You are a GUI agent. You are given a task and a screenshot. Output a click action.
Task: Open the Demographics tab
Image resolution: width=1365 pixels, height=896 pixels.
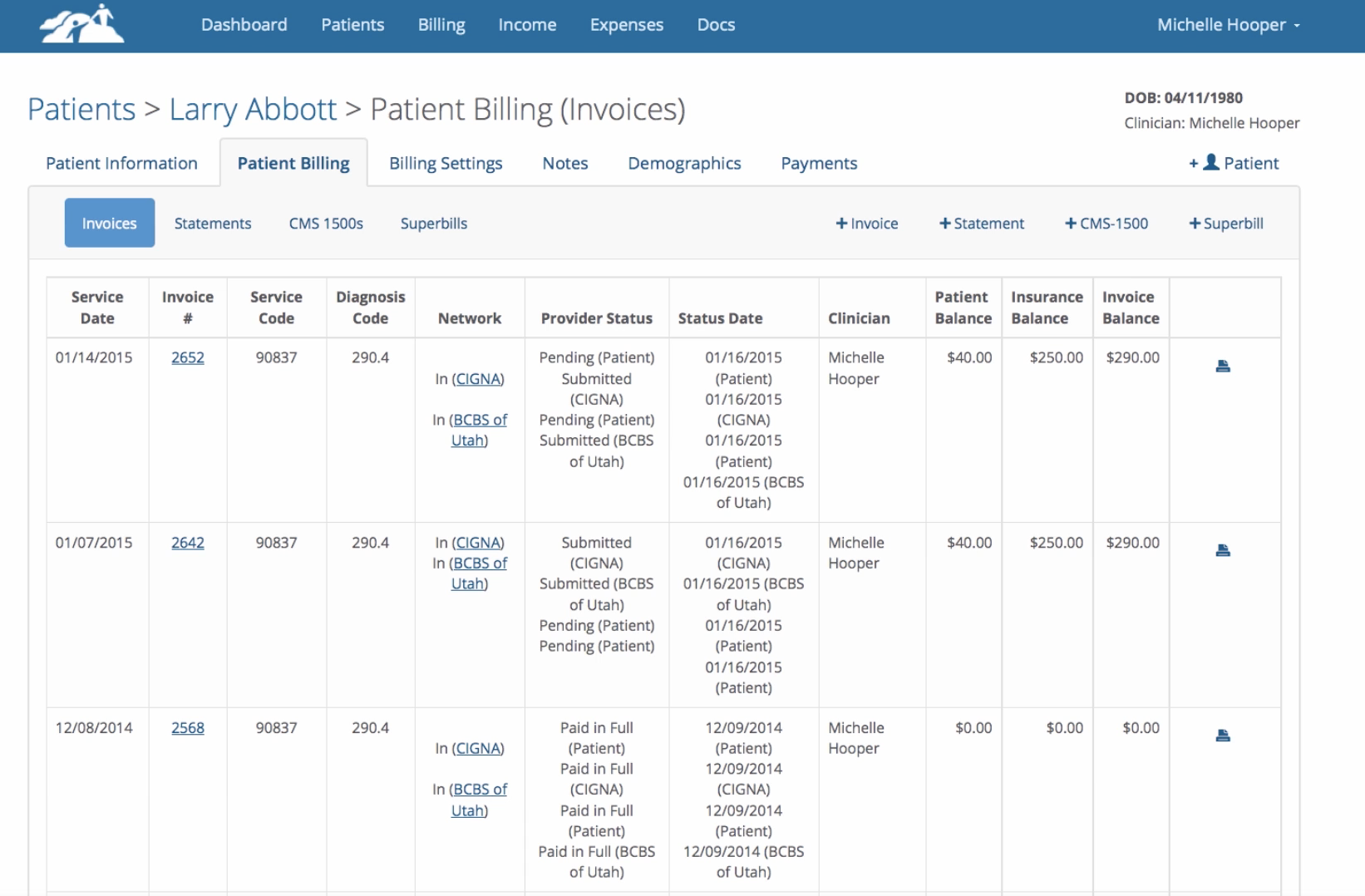tap(684, 163)
